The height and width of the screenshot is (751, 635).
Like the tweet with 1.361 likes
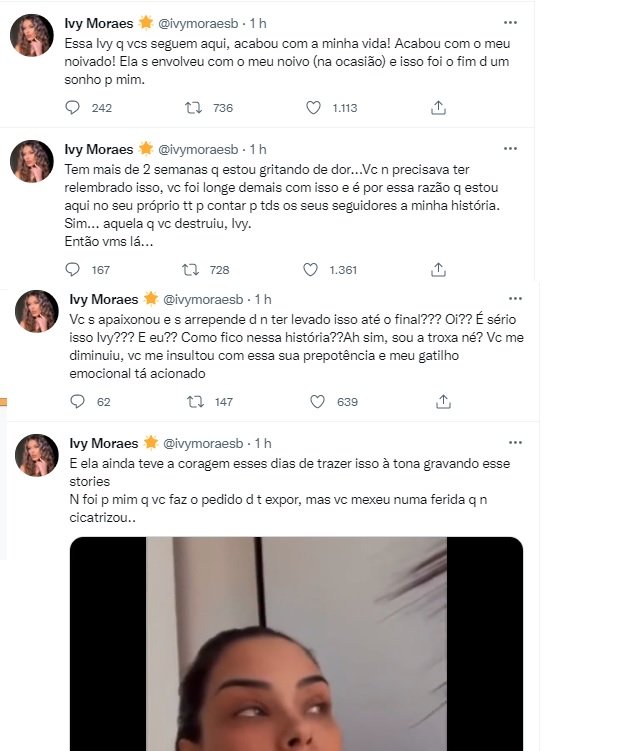click(x=313, y=270)
